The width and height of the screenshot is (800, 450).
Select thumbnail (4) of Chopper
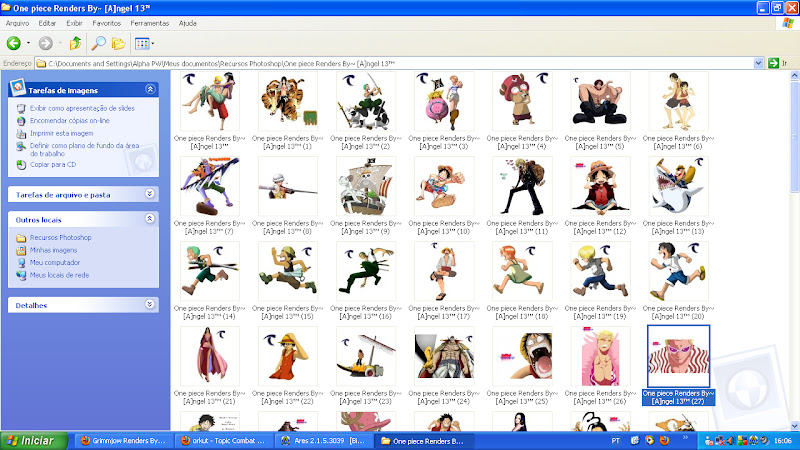(522, 101)
